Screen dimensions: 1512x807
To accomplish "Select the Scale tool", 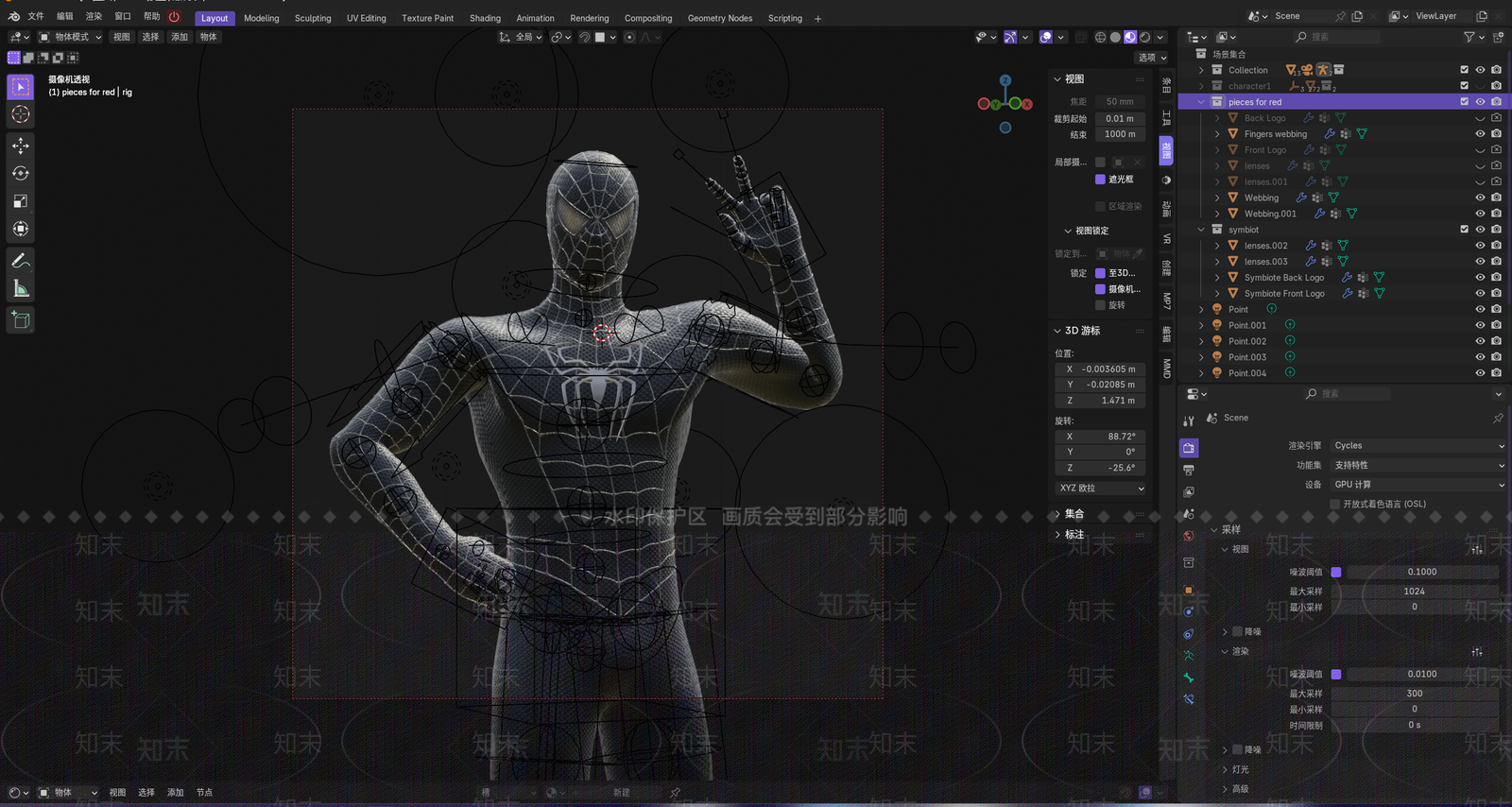I will coord(21,201).
